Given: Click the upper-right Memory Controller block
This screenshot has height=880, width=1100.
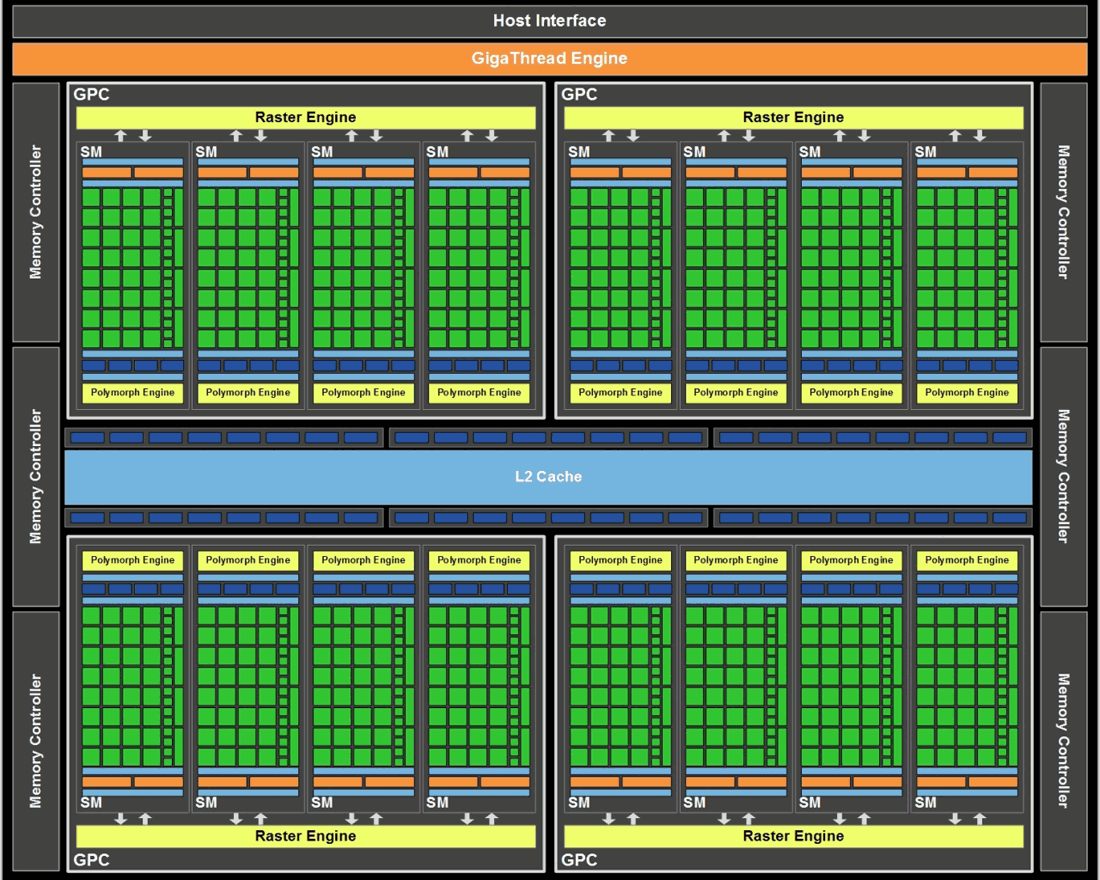Looking at the screenshot, I should point(1063,212).
